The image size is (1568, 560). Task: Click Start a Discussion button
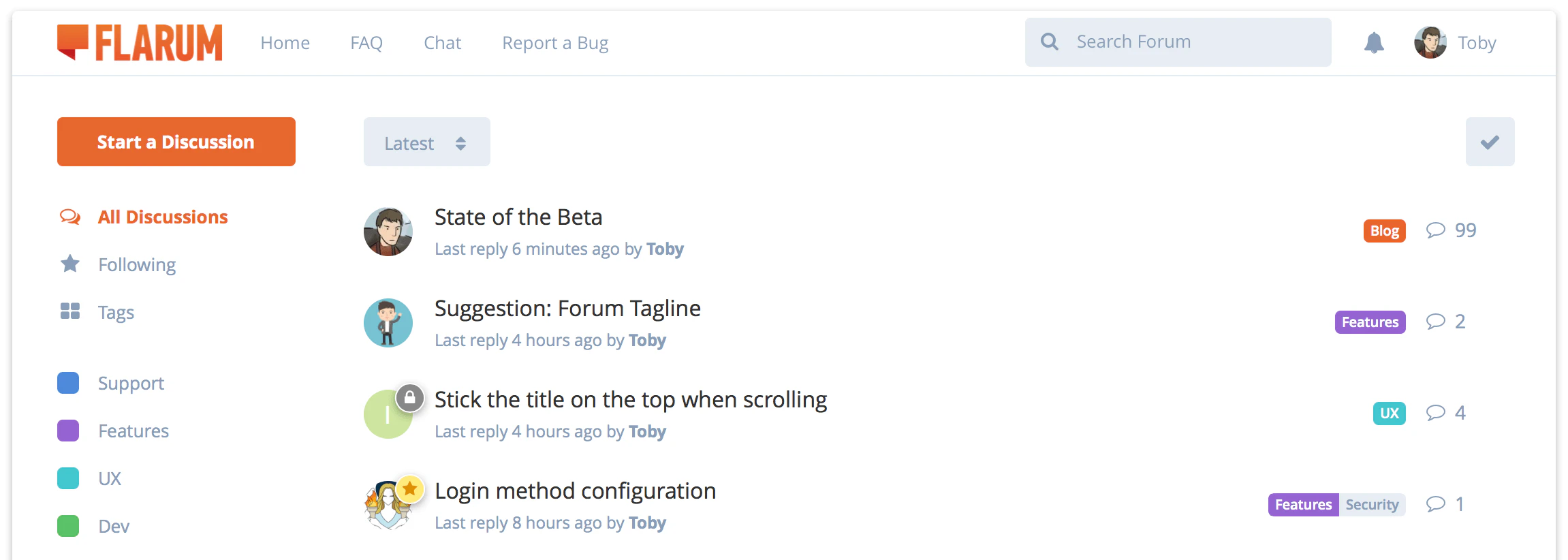pyautogui.click(x=176, y=142)
